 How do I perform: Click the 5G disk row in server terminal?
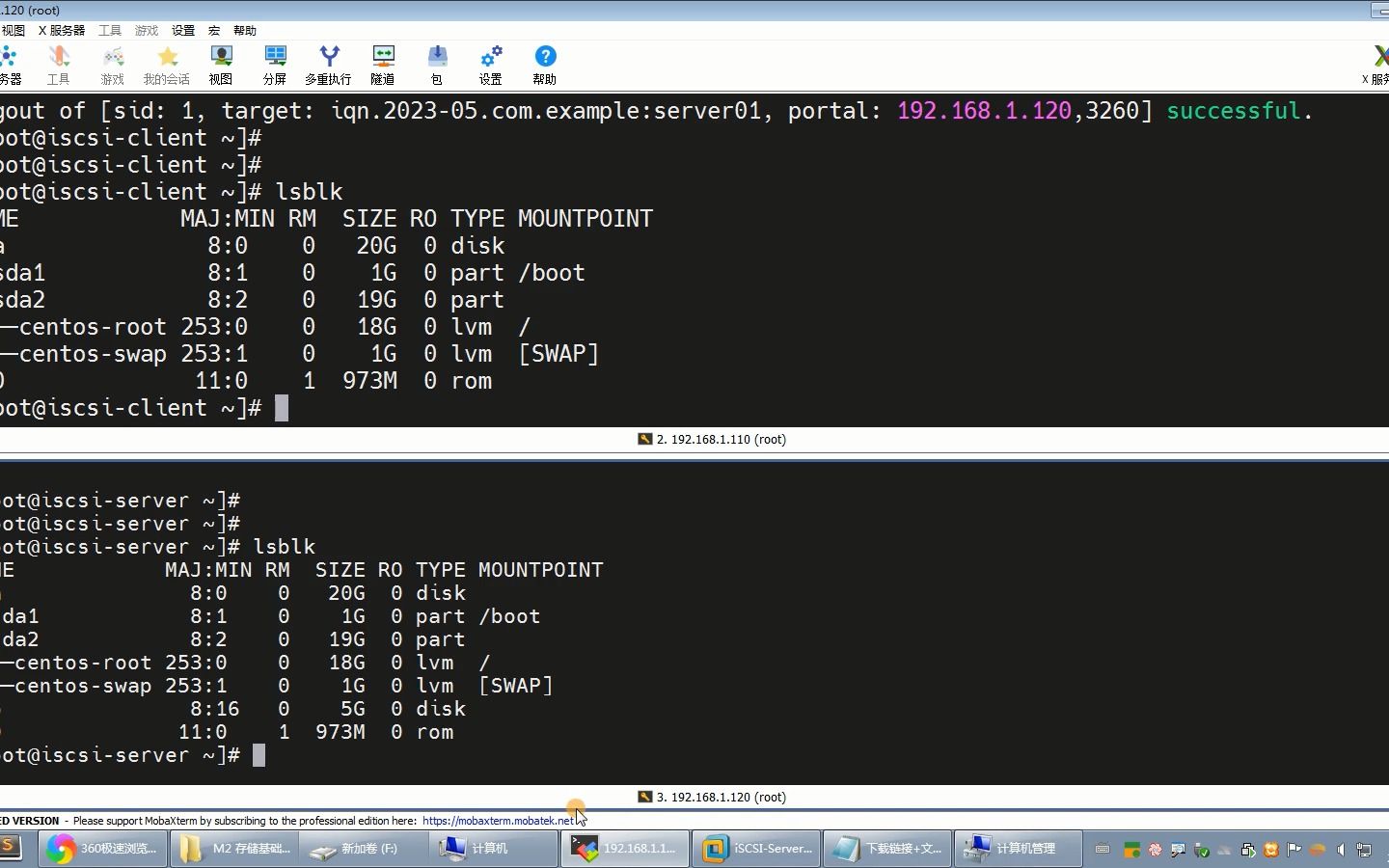232,709
